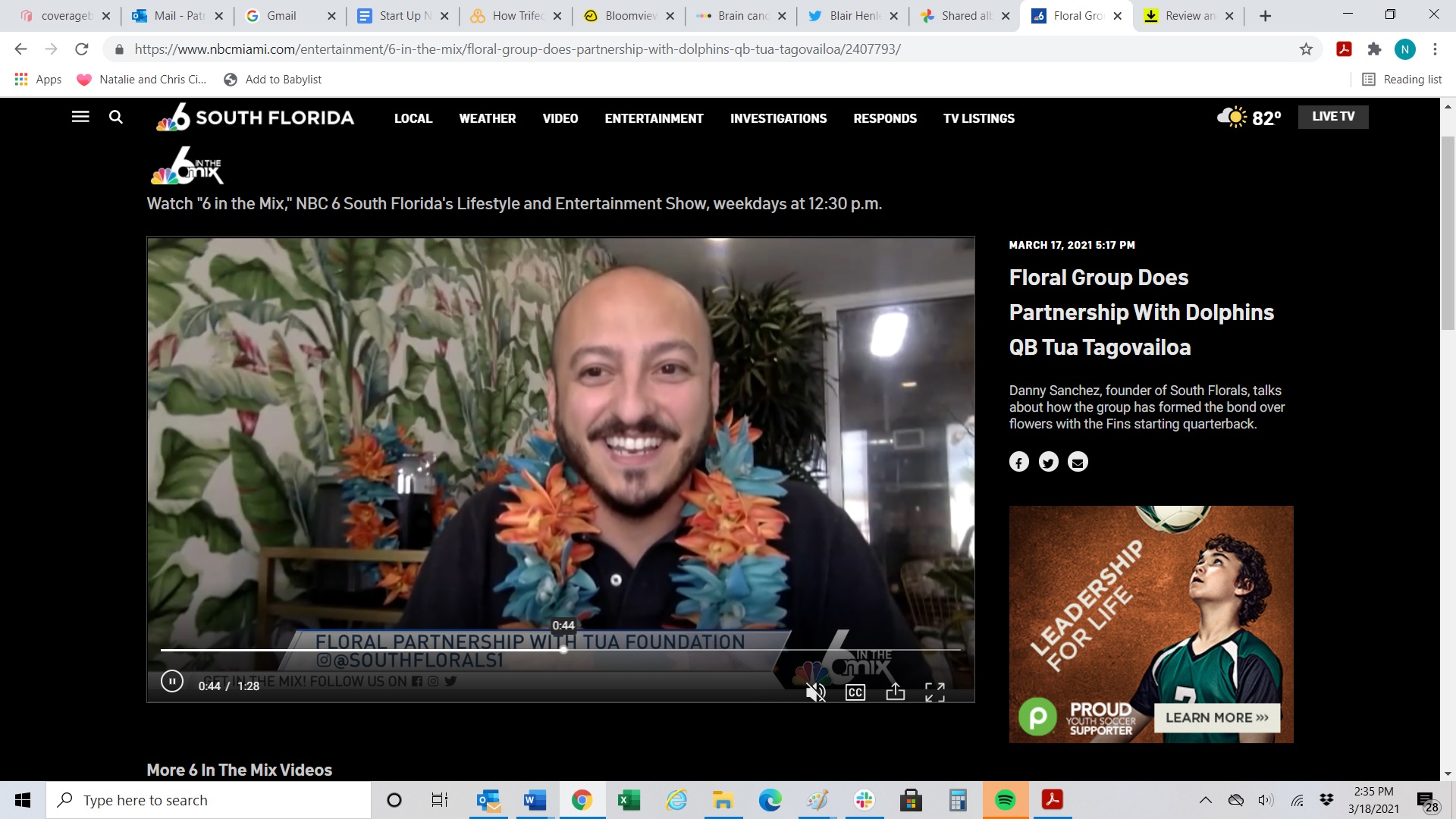Click the address bar URL
The height and width of the screenshot is (819, 1456).
click(517, 49)
